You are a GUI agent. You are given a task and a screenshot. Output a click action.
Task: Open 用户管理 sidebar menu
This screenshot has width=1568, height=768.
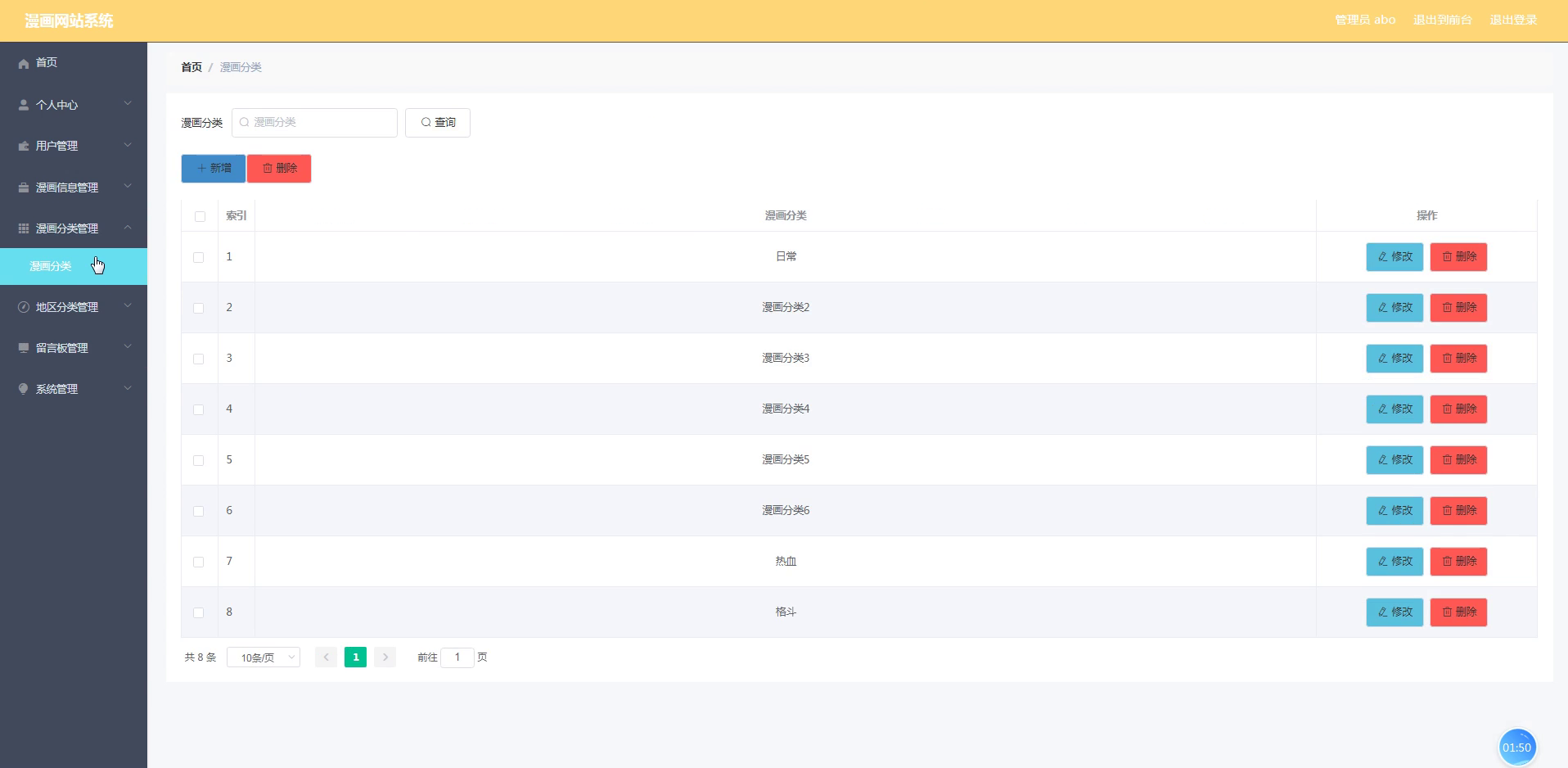tap(74, 146)
